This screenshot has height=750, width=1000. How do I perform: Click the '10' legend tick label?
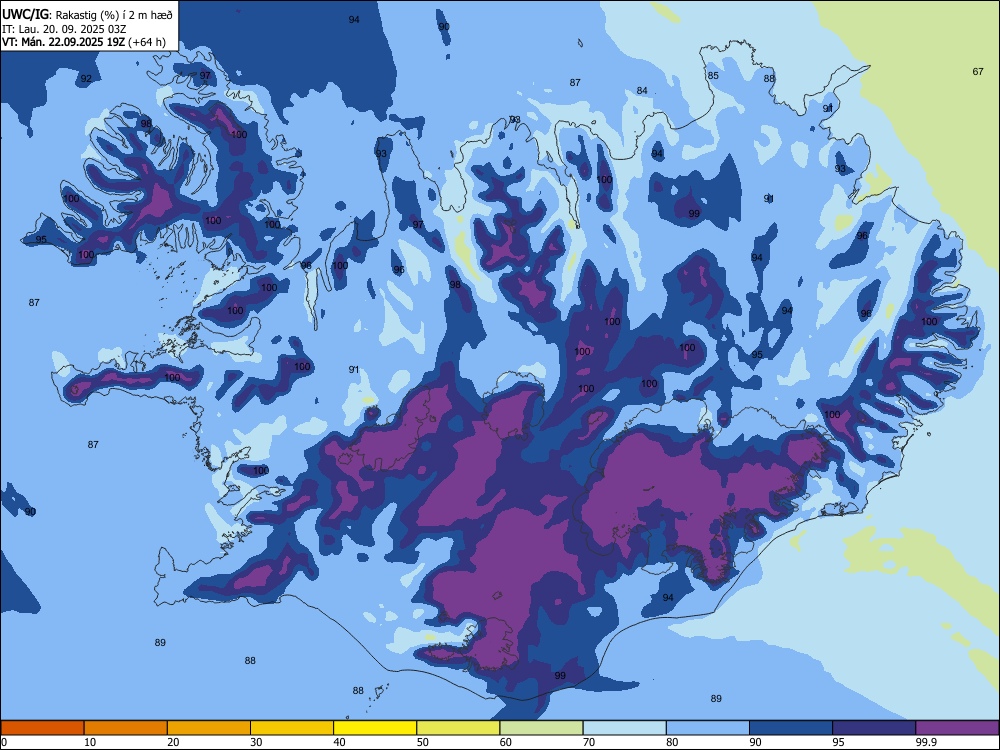[x=90, y=742]
